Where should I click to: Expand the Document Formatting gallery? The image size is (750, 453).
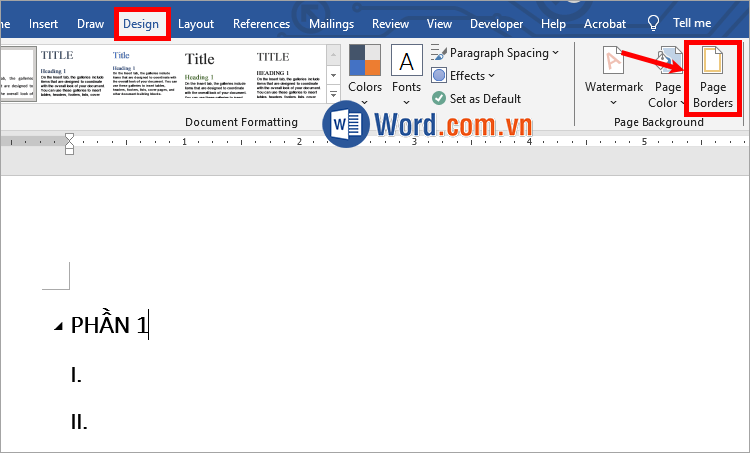pyautogui.click(x=333, y=94)
